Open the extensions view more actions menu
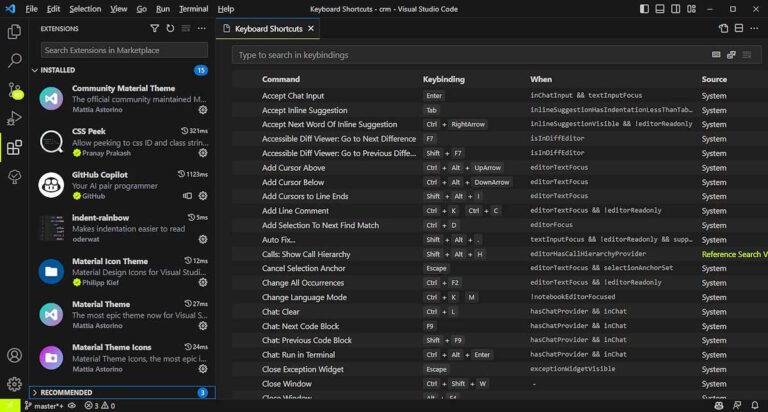768x412 pixels. pyautogui.click(x=203, y=29)
